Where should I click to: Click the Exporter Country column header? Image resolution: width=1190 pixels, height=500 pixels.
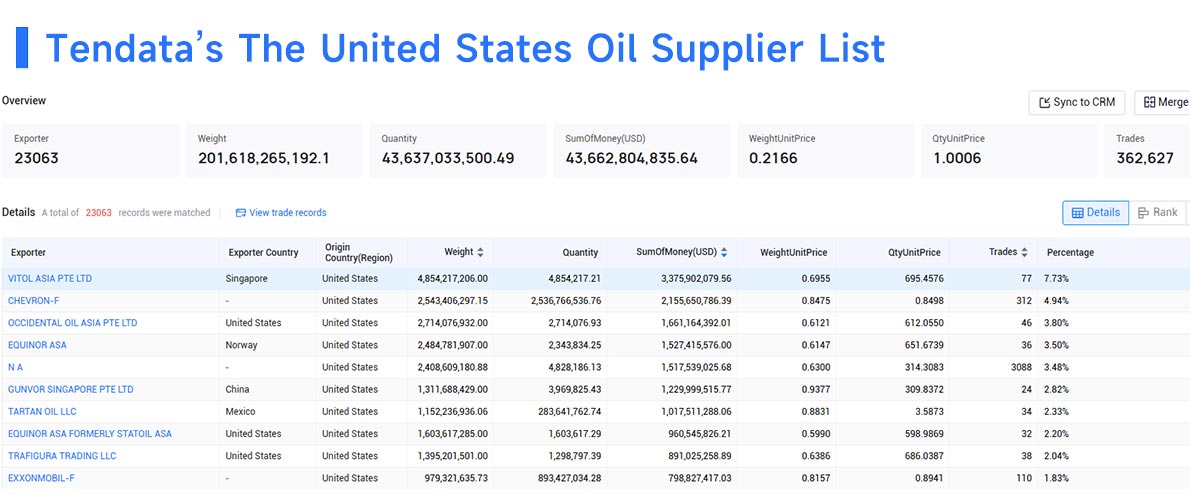coord(263,253)
